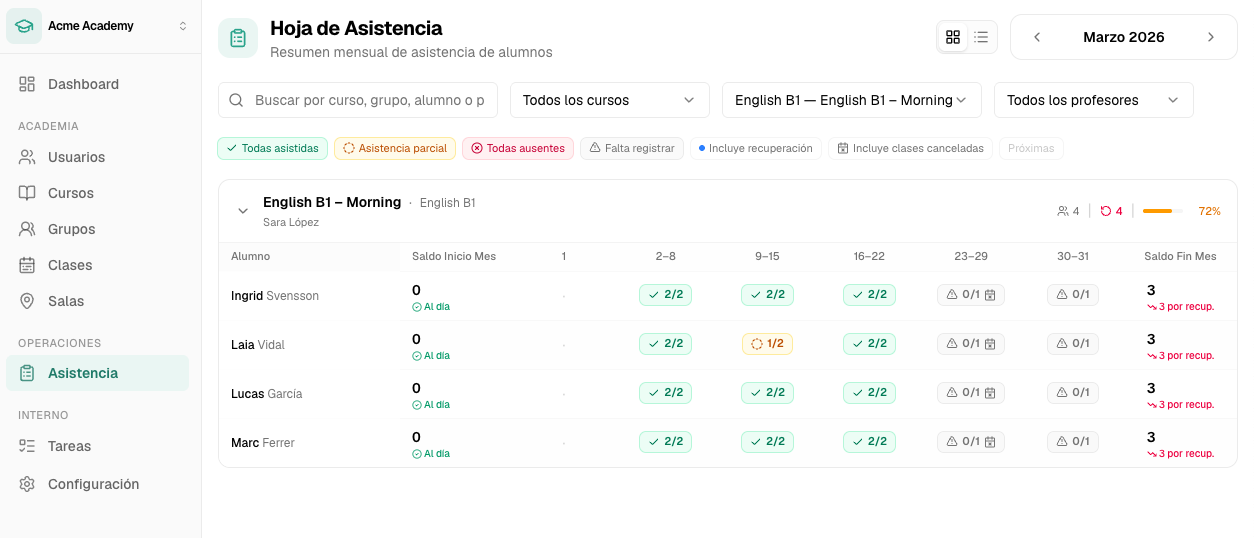Go to previous month

[1037, 37]
